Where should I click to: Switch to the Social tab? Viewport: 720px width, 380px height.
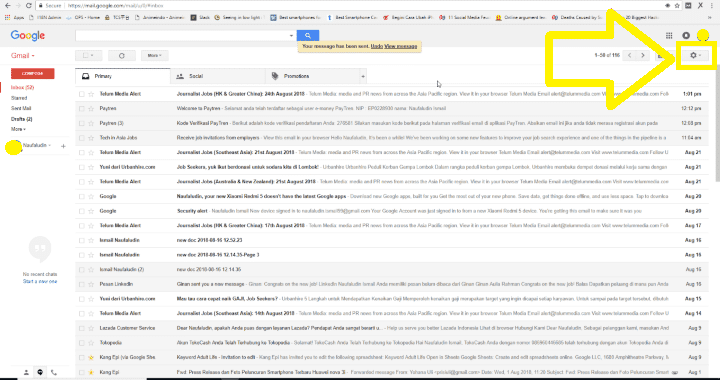tap(218, 76)
